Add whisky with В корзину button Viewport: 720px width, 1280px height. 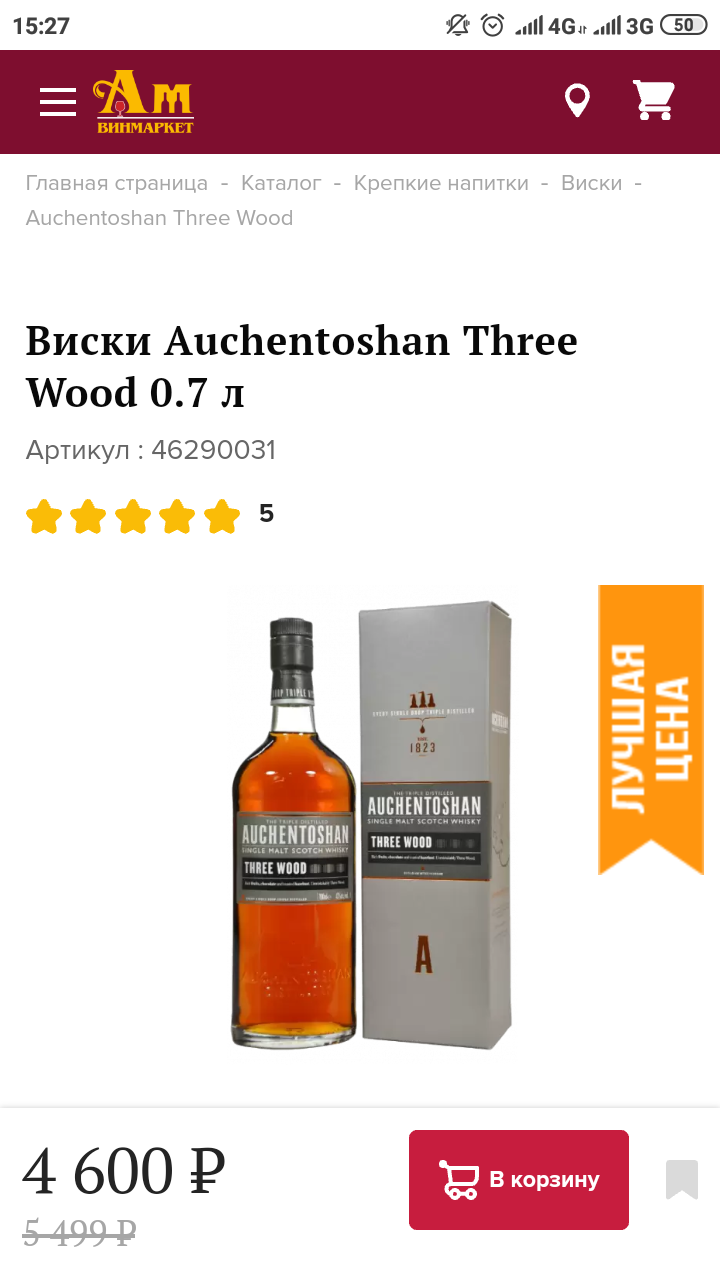coord(519,1180)
